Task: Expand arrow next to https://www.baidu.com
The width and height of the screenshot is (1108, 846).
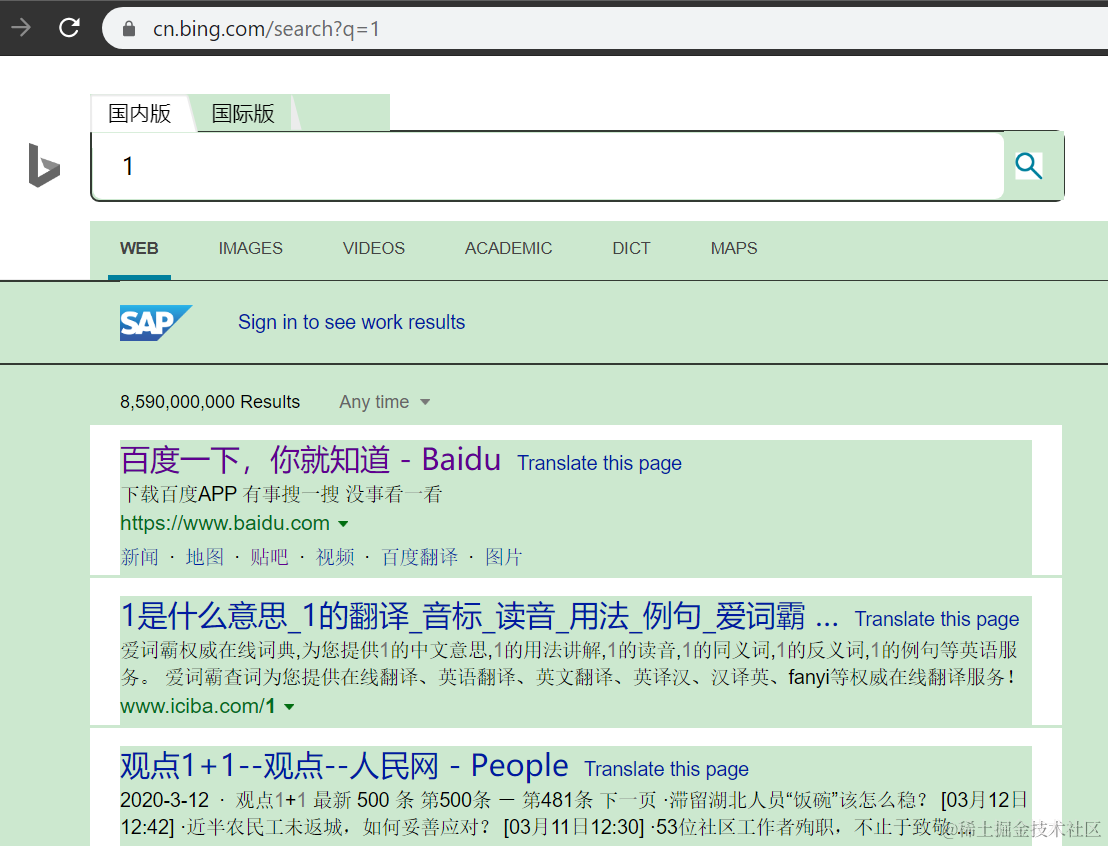Action: click(x=343, y=524)
